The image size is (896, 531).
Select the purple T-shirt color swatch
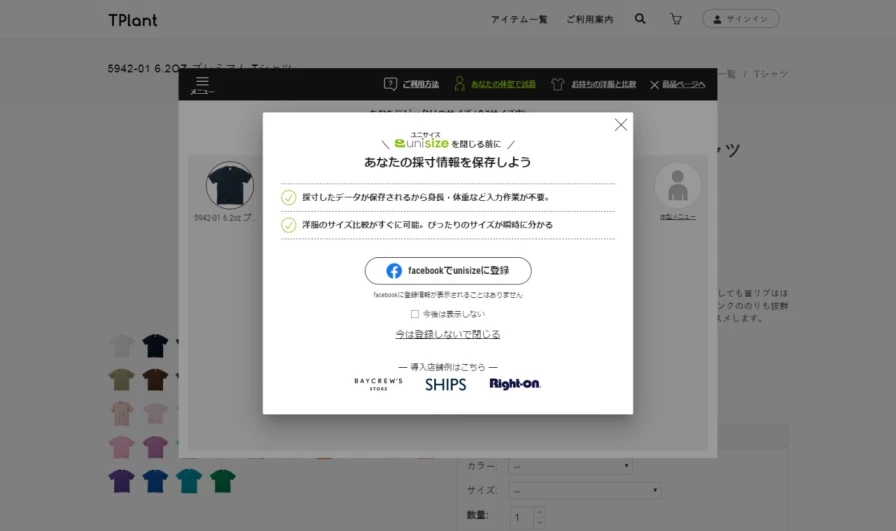(121, 481)
